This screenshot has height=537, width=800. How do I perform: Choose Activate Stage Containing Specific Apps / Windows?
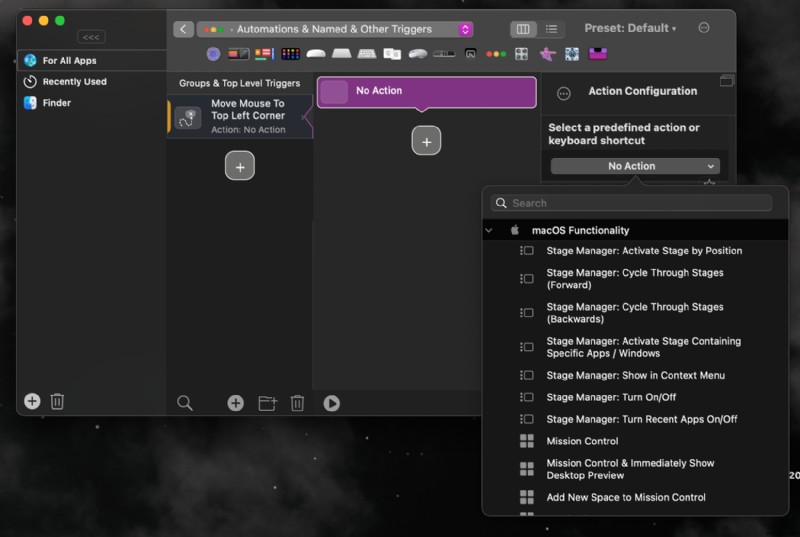pos(635,347)
